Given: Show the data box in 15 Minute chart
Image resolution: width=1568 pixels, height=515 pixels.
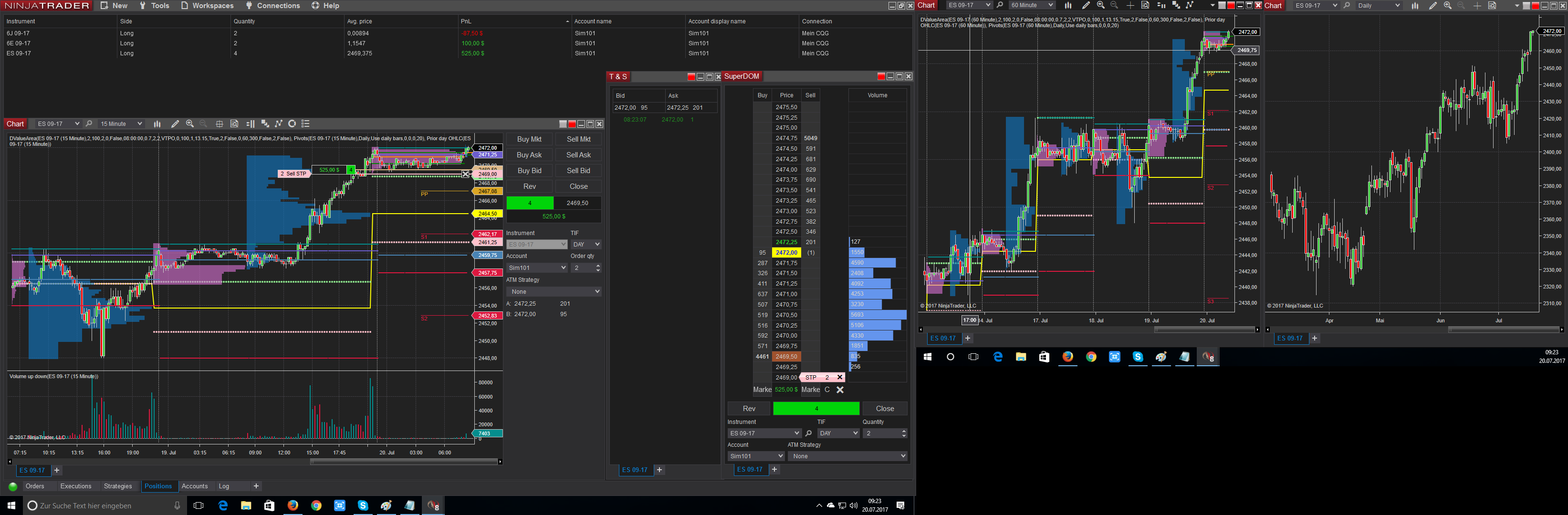Looking at the screenshot, I should 234,124.
